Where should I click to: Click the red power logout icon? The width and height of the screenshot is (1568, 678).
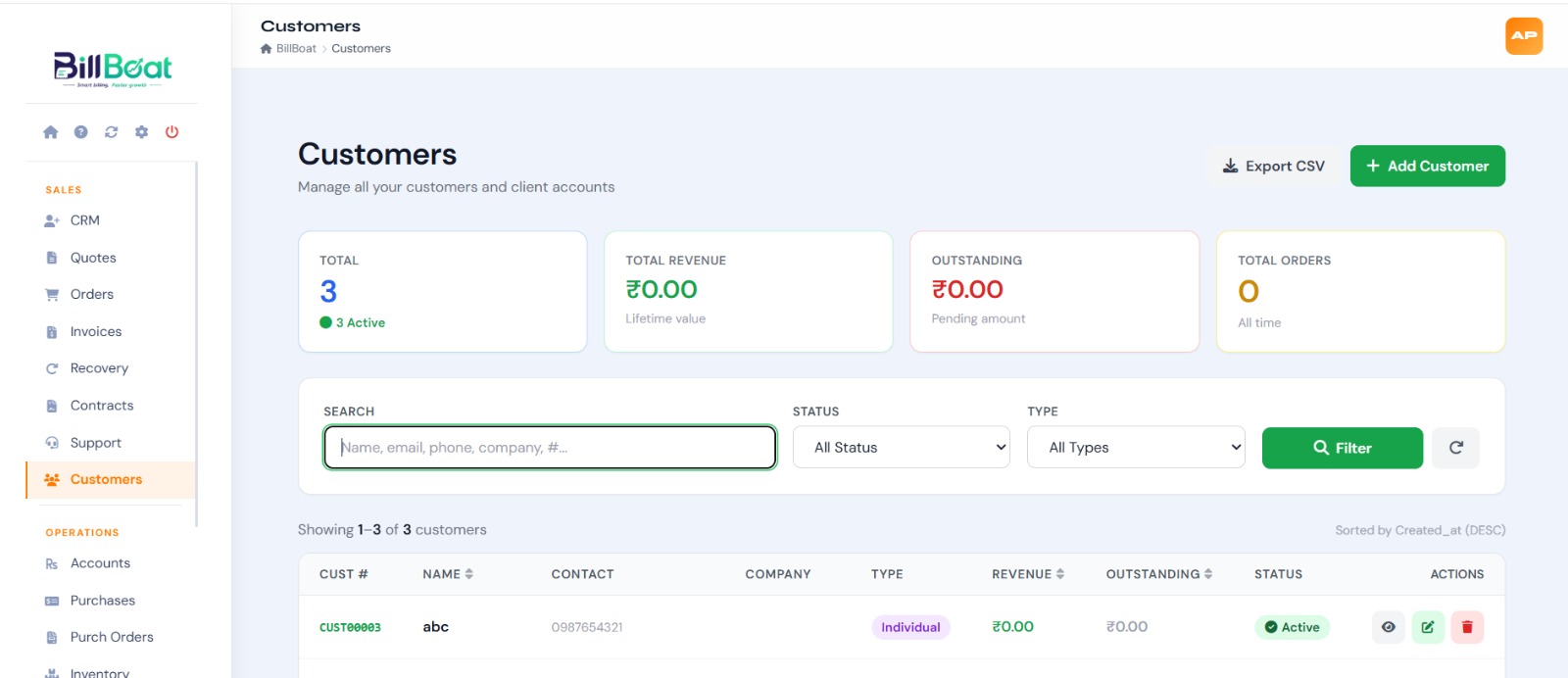pyautogui.click(x=172, y=132)
